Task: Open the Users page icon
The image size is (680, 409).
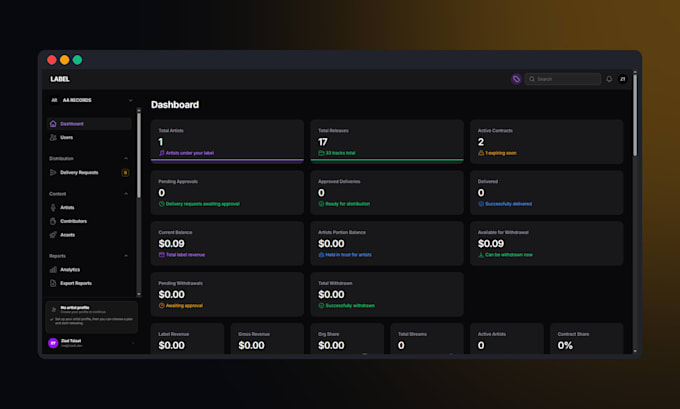Action: [53, 137]
